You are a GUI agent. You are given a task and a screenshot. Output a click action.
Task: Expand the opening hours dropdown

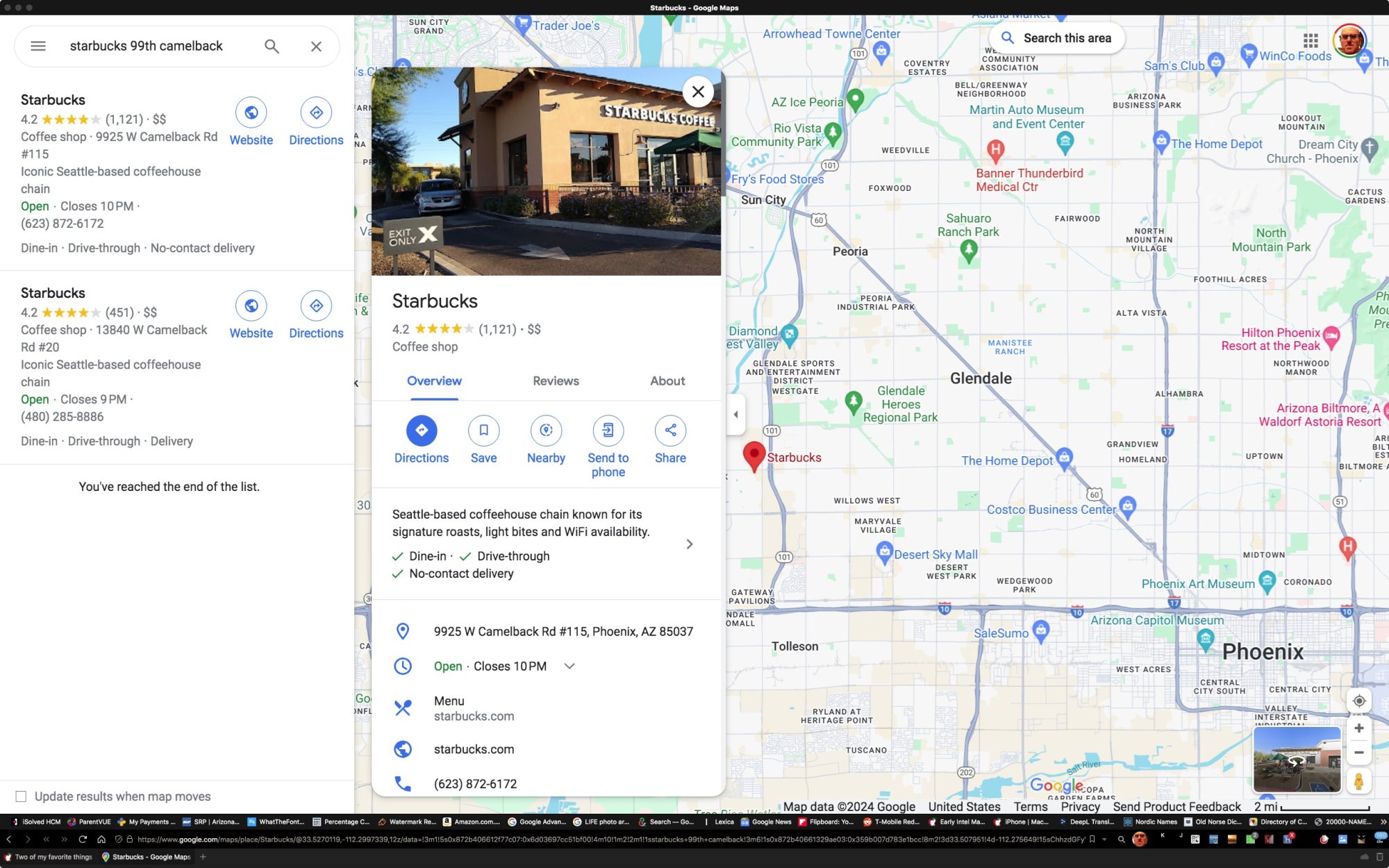(569, 666)
